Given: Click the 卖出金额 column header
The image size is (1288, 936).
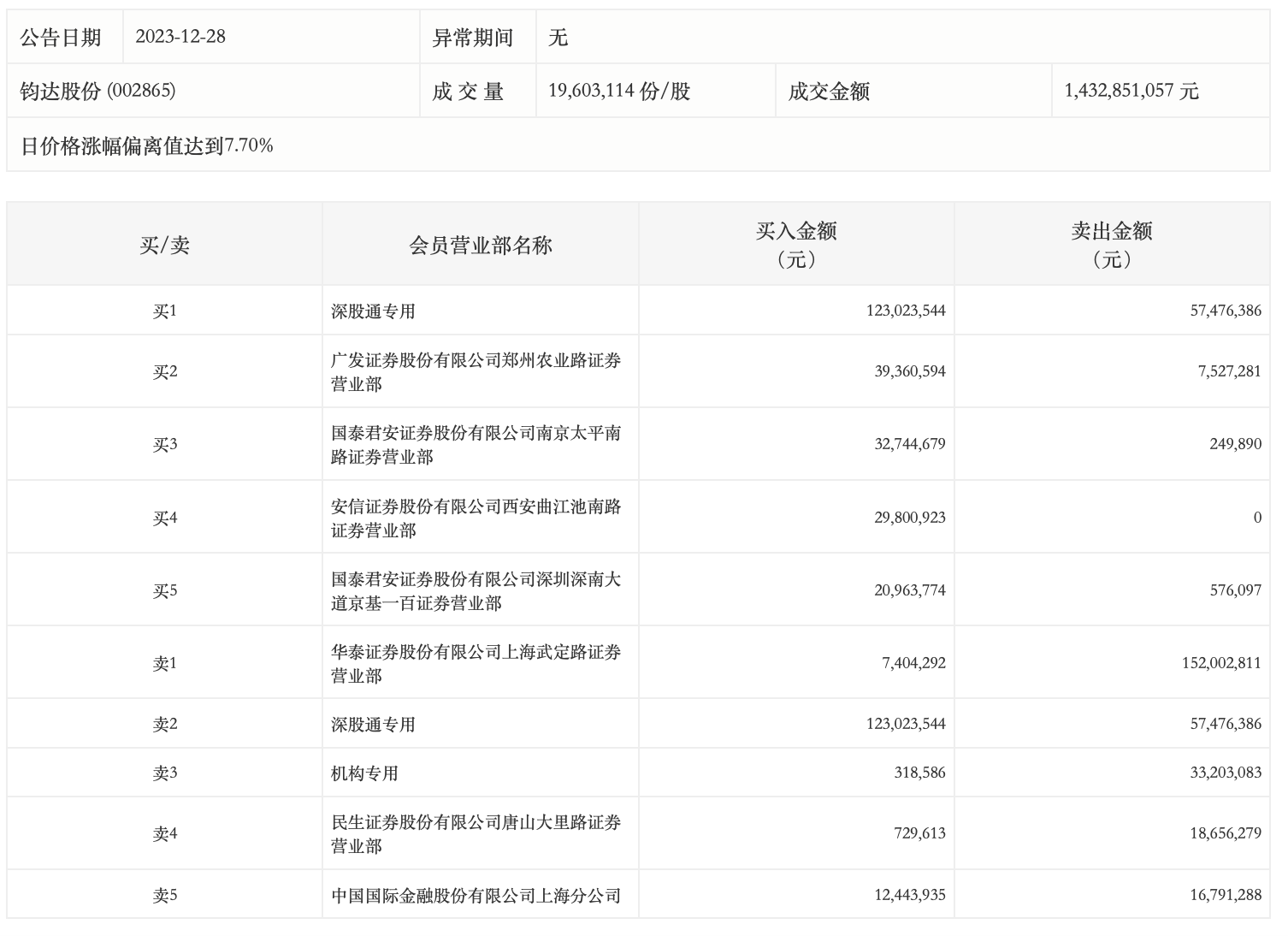Looking at the screenshot, I should pos(1111,244).
